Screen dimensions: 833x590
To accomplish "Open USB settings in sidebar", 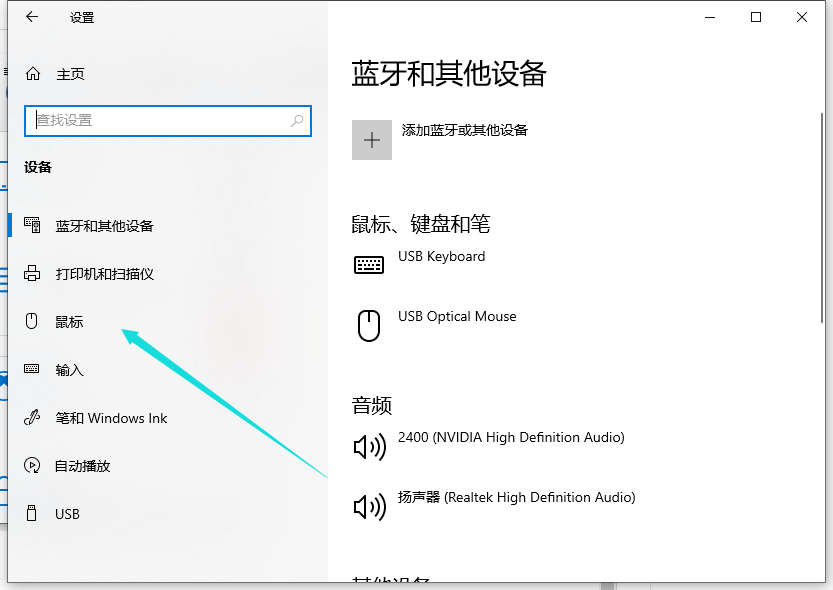I will click(x=67, y=514).
